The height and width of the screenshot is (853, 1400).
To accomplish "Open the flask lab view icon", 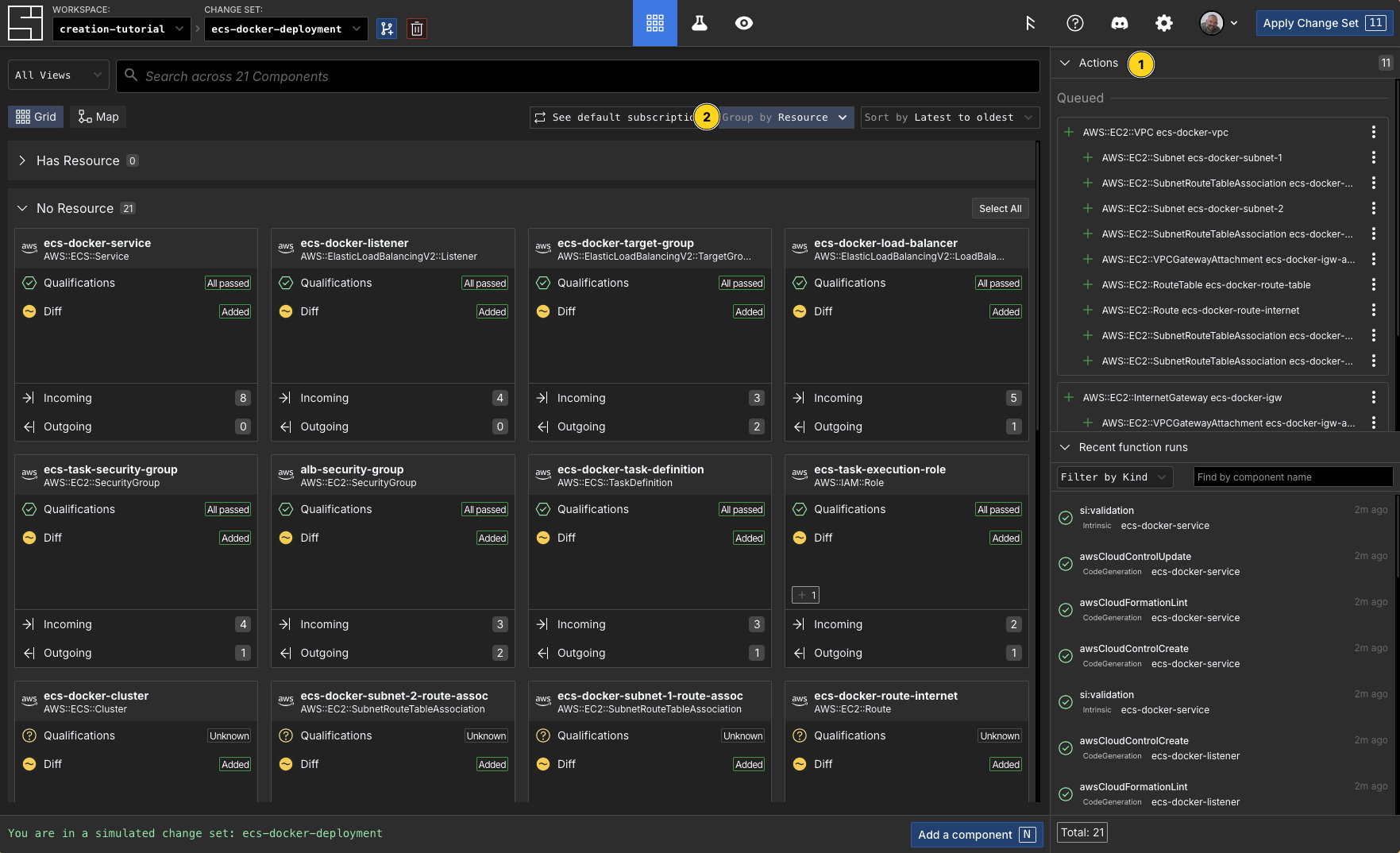I will click(x=699, y=23).
